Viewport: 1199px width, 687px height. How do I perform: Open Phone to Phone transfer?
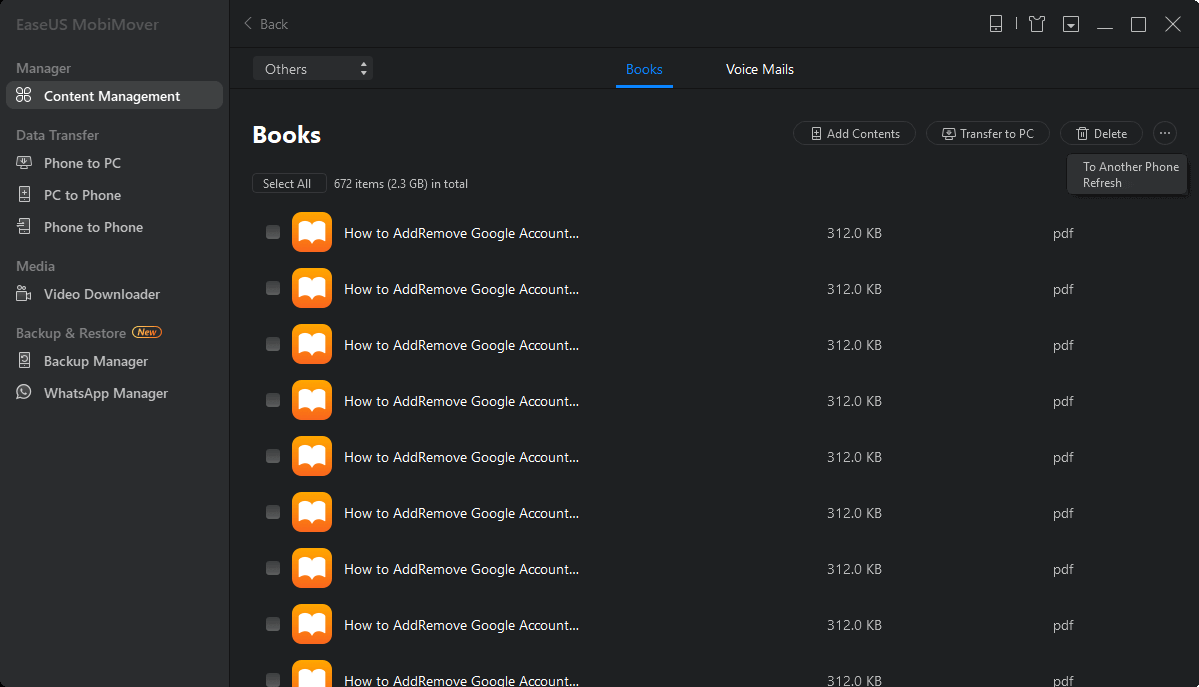click(93, 227)
